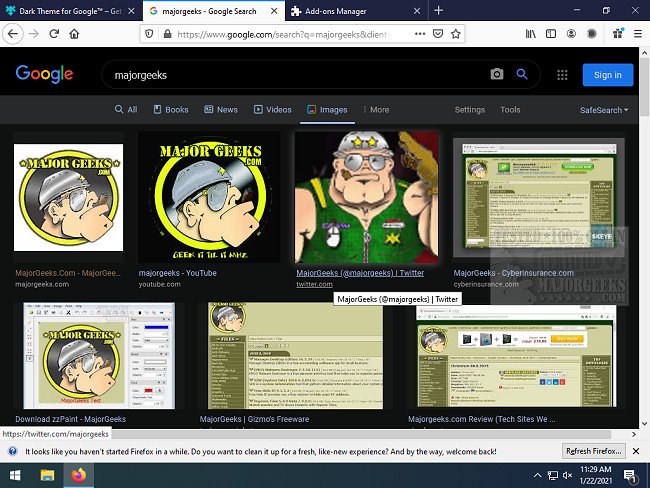
Task: Open MajorGeeks - CyberInsurance.com link
Action: pos(514,273)
